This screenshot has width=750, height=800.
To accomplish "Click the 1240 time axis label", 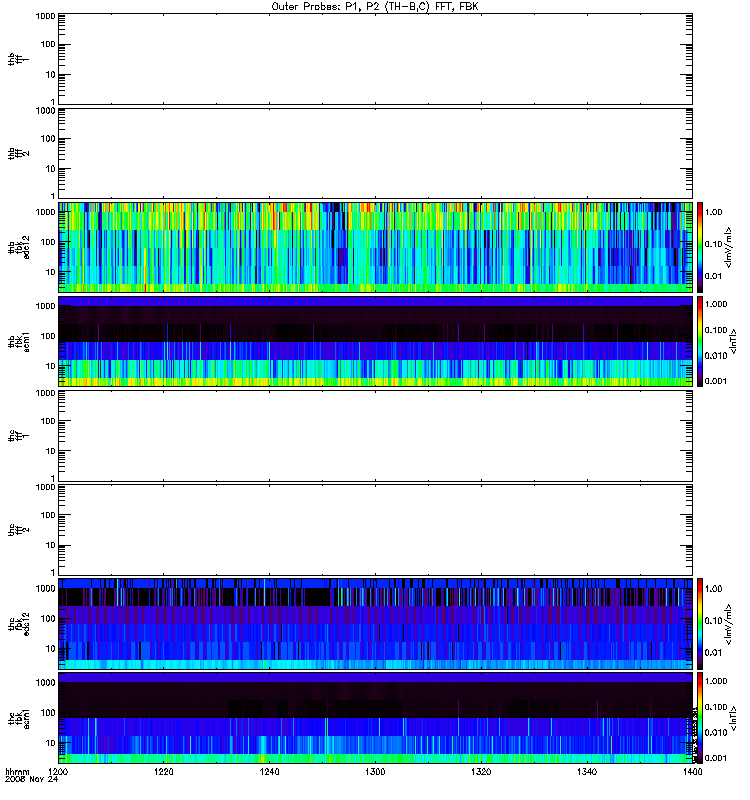I will [x=269, y=772].
